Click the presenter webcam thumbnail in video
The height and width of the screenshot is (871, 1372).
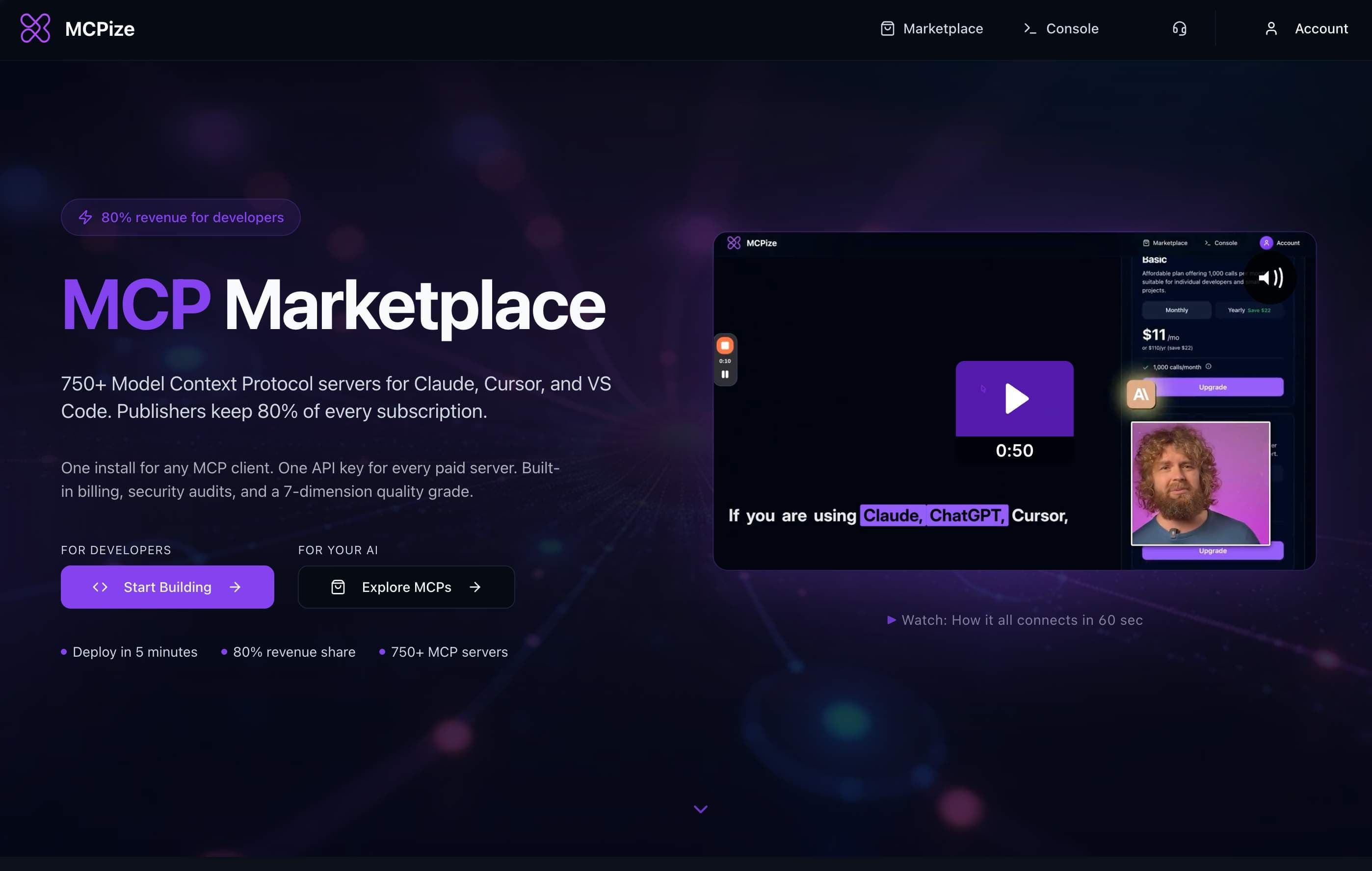click(x=1200, y=484)
